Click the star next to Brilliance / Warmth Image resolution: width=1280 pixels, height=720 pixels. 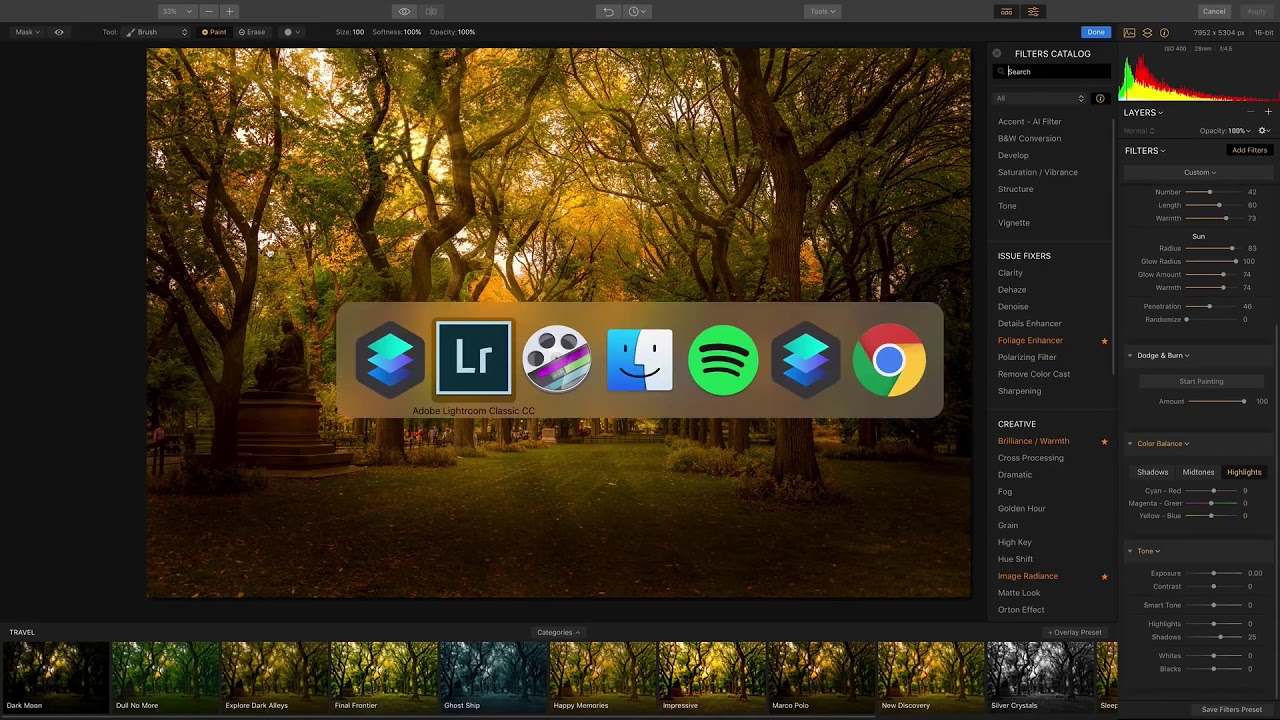(1104, 441)
